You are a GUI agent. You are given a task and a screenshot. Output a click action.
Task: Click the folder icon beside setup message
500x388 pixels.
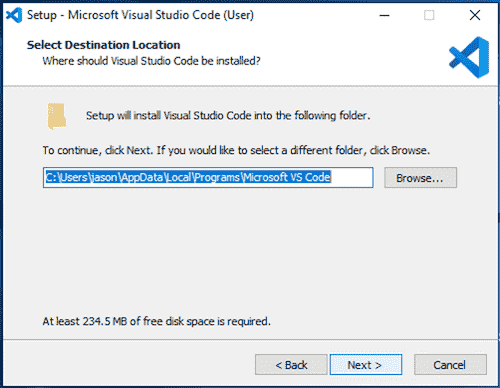[57, 116]
